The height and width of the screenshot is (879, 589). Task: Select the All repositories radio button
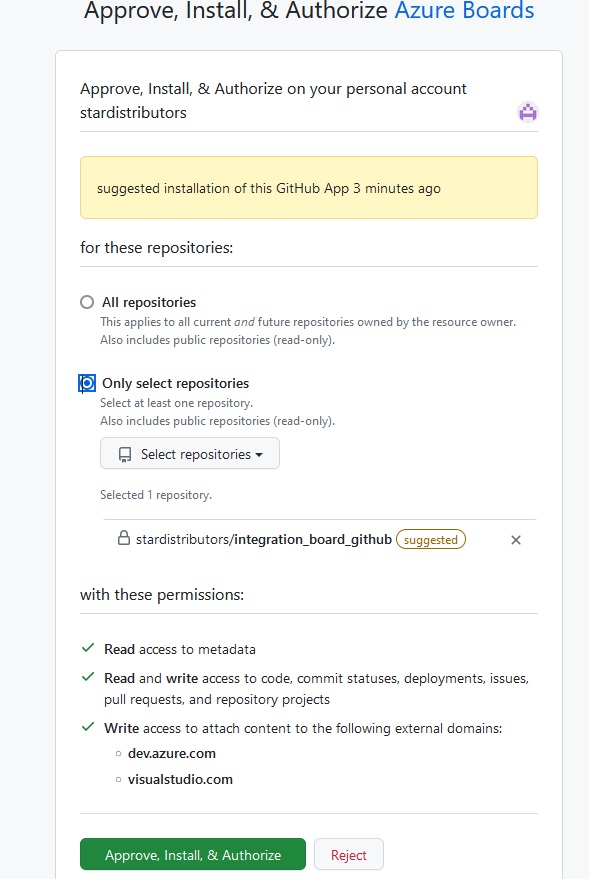87,302
